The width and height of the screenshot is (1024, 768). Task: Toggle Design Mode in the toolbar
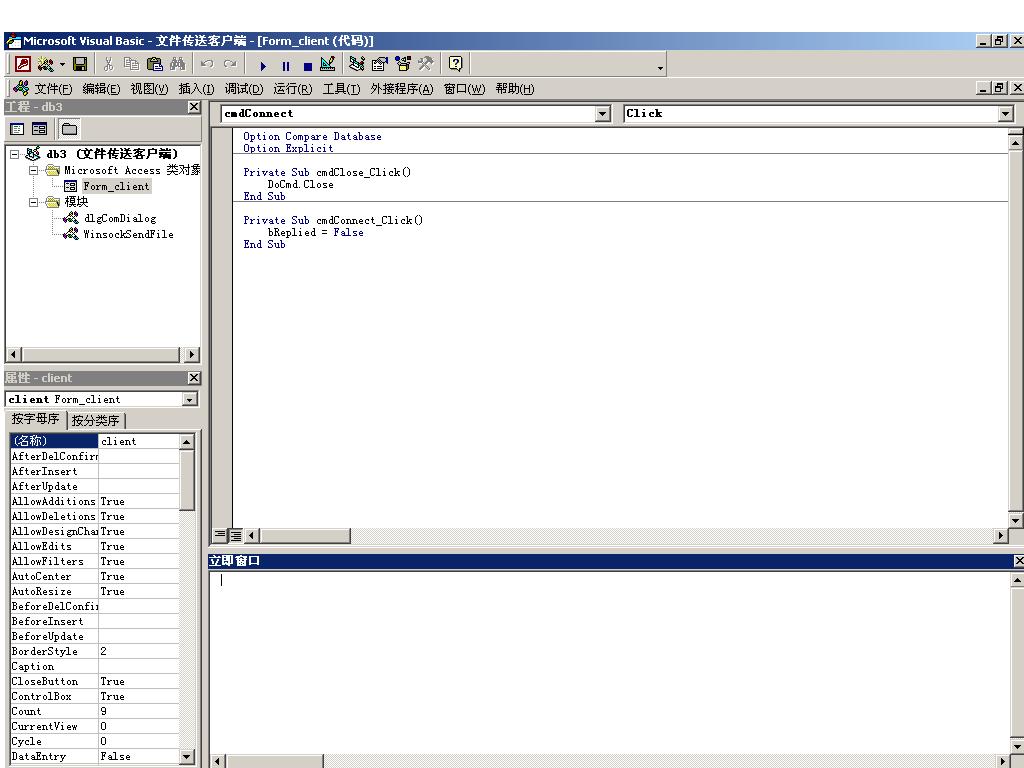pos(328,64)
